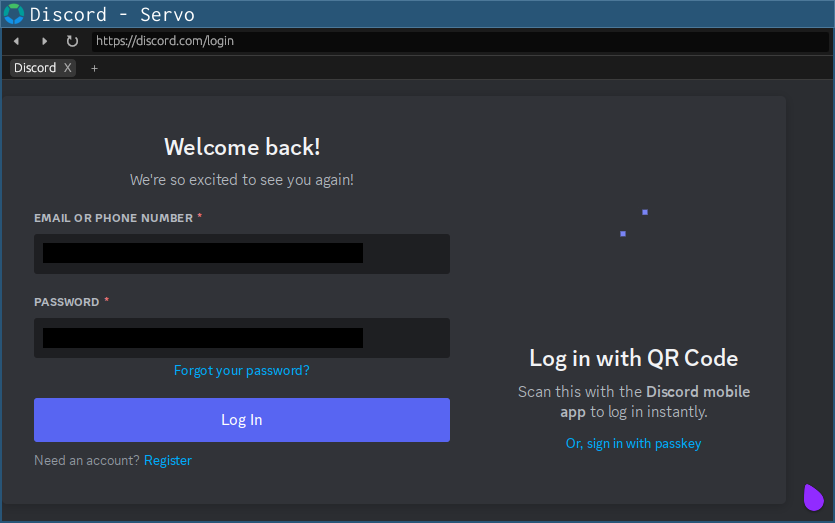The height and width of the screenshot is (523, 835).
Task: Click the purple droplet icon at bottom right
Action: point(814,497)
